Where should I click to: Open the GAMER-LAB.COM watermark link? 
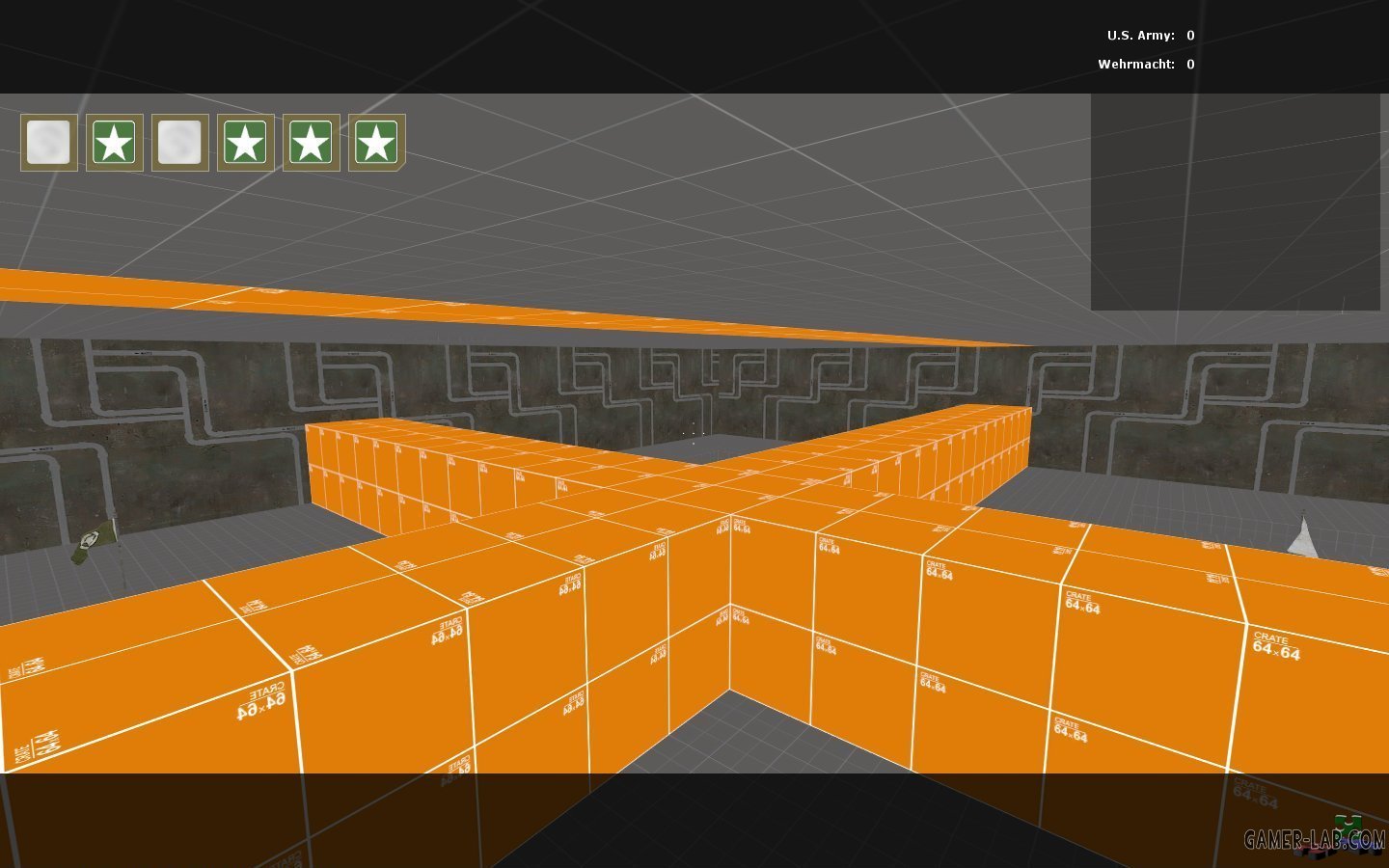[x=1312, y=841]
